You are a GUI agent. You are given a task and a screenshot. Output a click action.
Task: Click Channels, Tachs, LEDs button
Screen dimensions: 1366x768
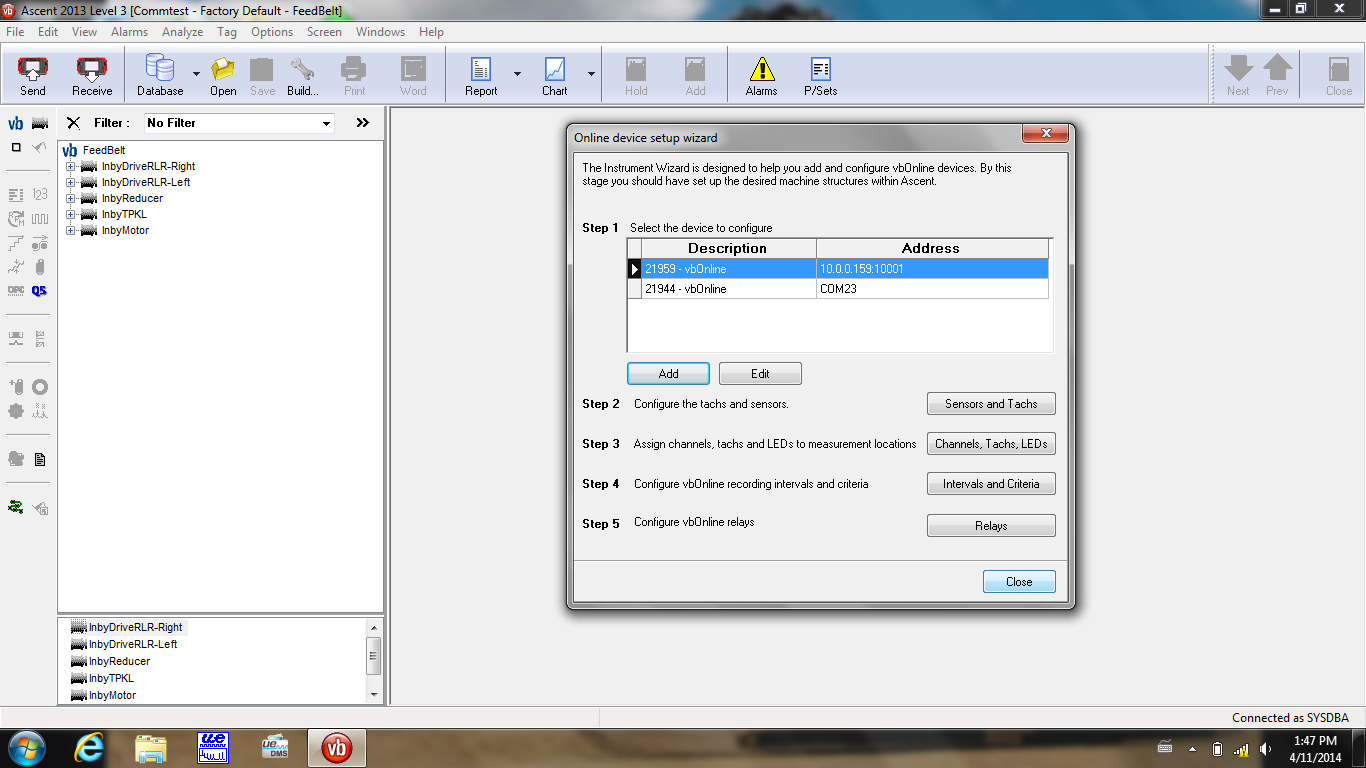coord(991,444)
